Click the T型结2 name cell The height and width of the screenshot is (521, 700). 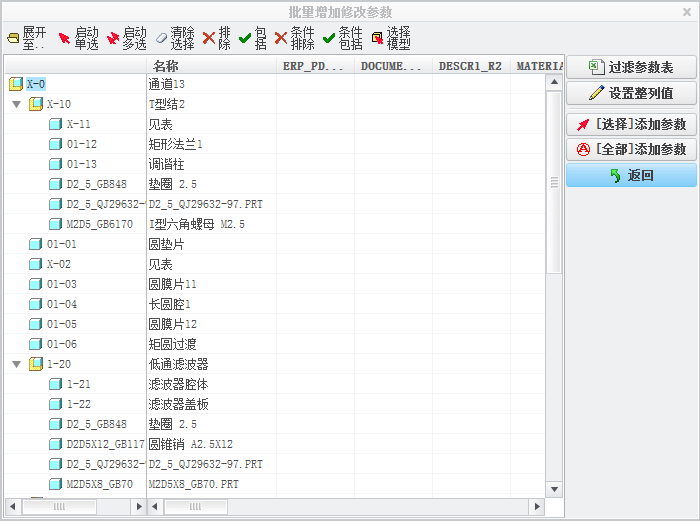(211, 104)
